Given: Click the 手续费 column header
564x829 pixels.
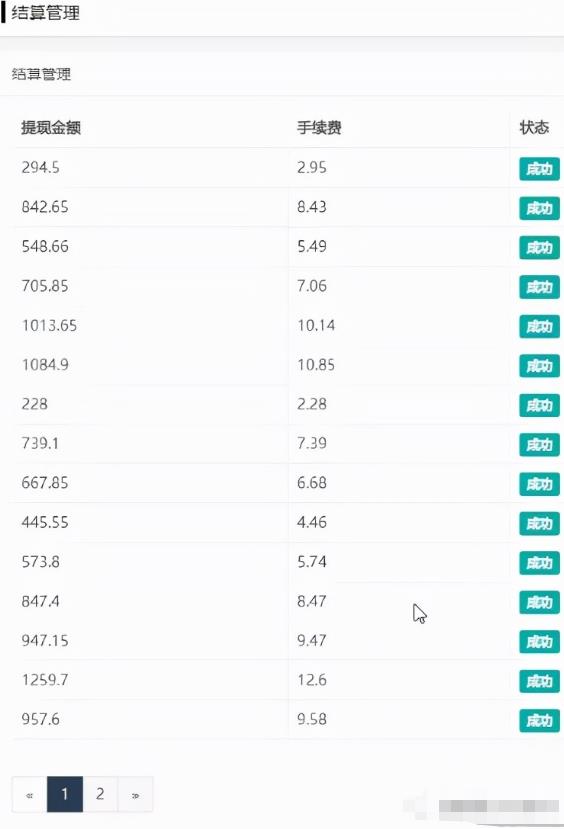Looking at the screenshot, I should [x=319, y=127].
